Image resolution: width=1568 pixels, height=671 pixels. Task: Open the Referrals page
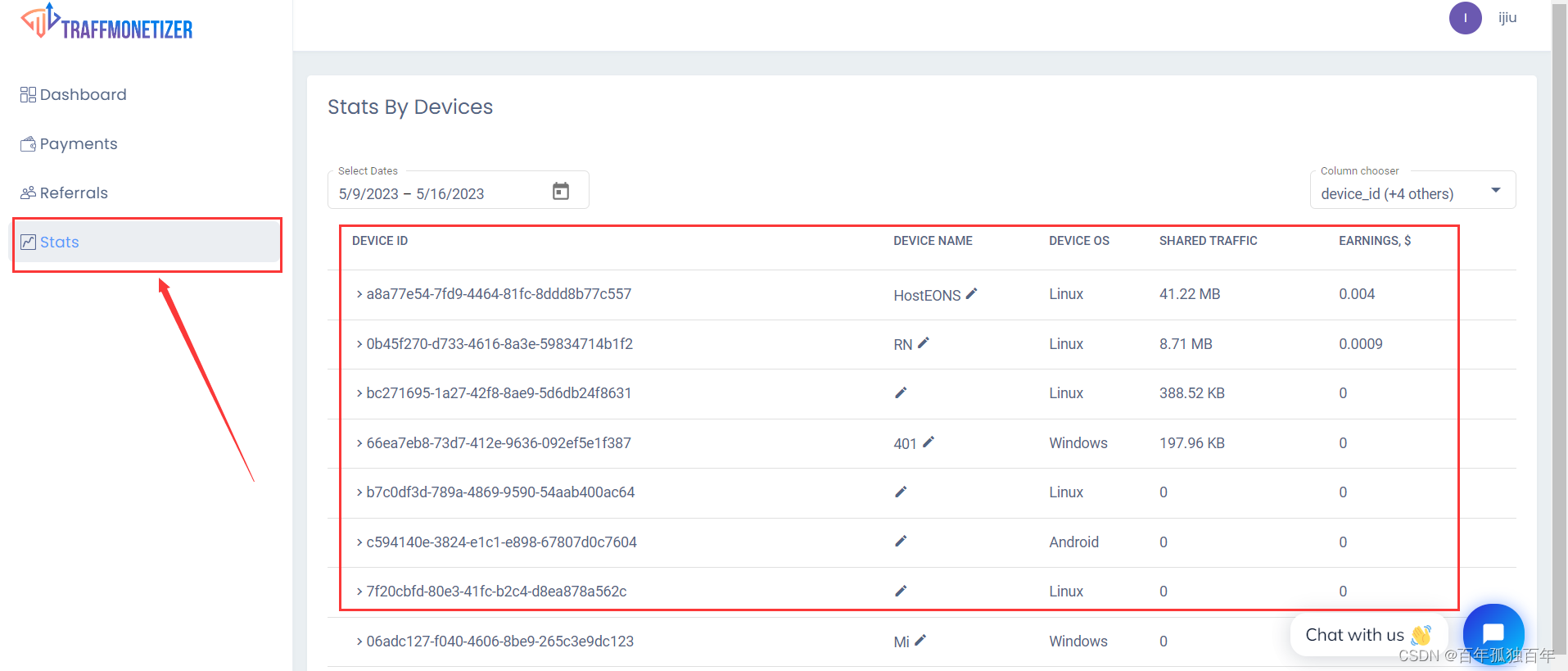(x=64, y=193)
